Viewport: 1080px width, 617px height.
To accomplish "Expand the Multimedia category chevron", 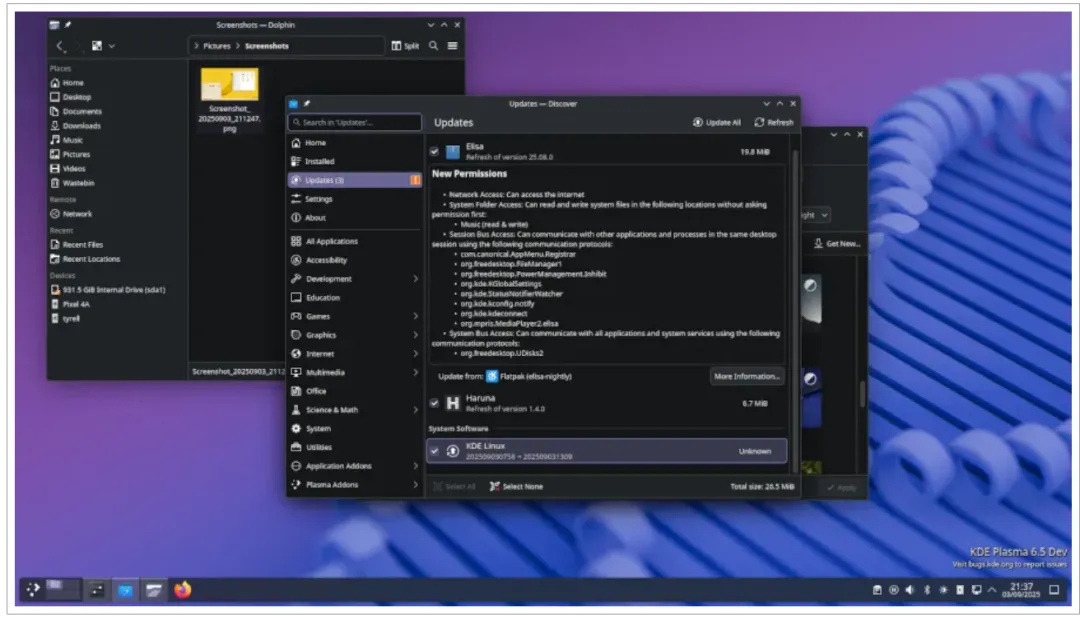I will point(415,372).
